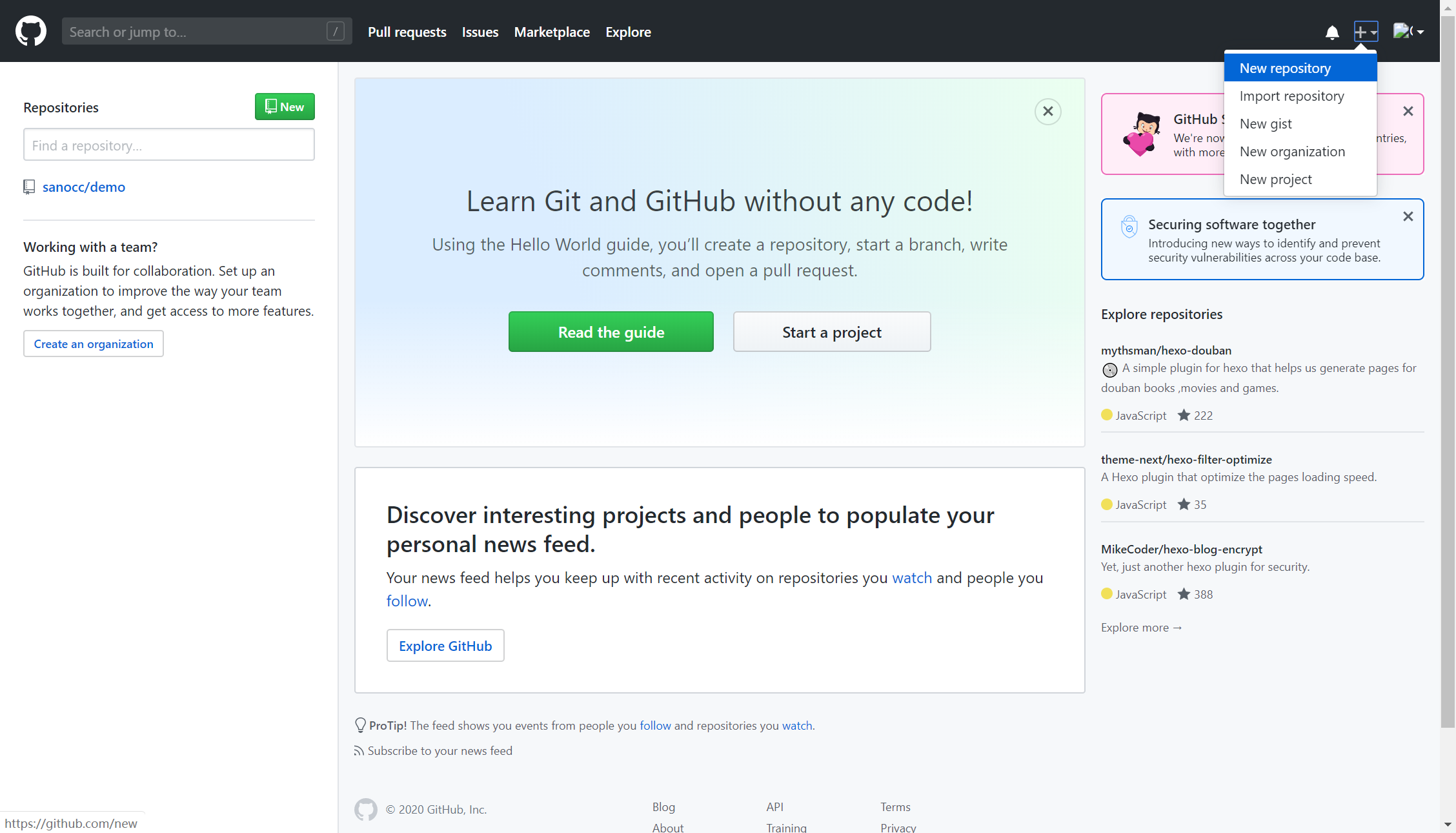Click the Find a repository field
Viewport: 1456px width, 833px height.
168,145
